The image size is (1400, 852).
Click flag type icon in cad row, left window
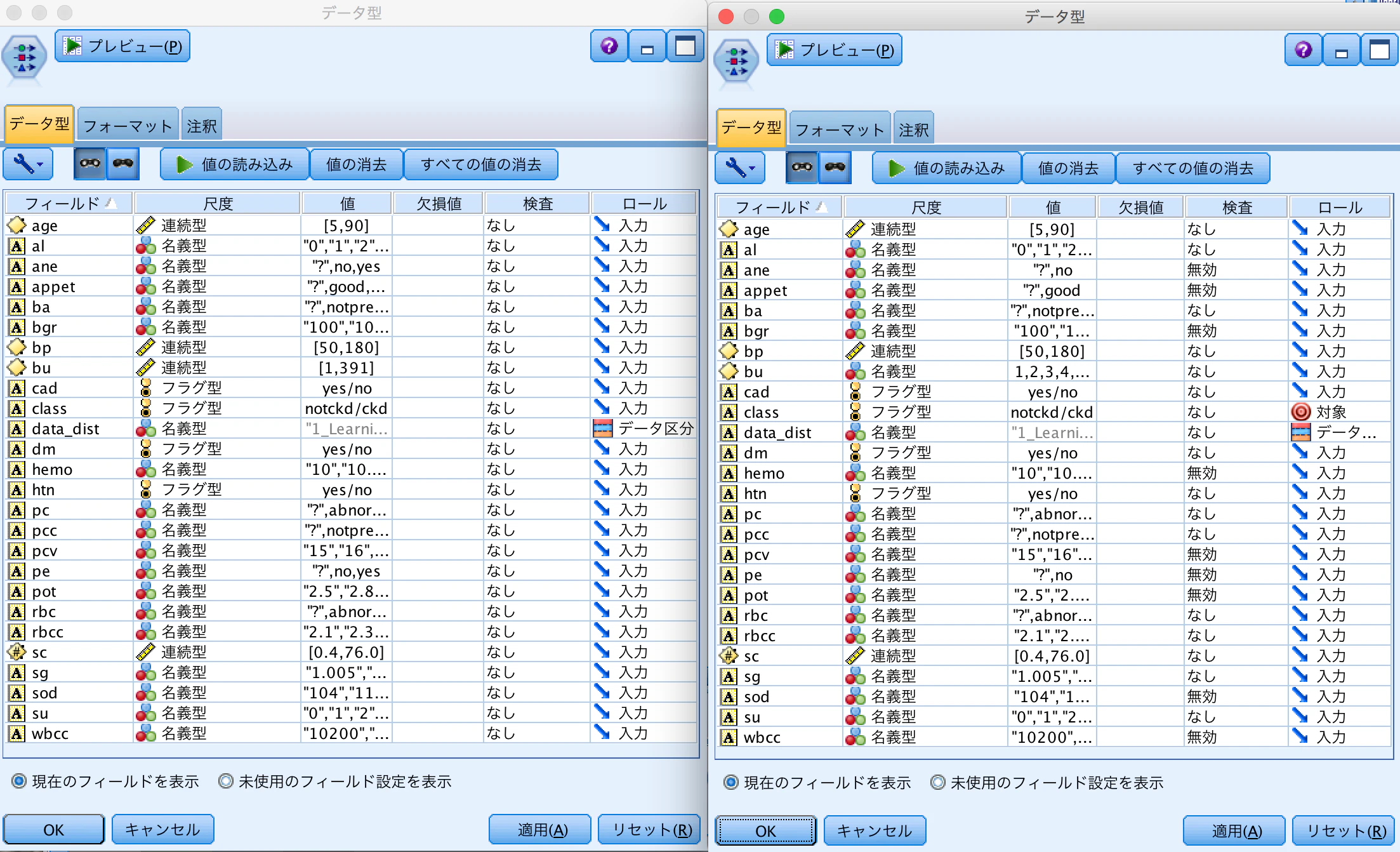pyautogui.click(x=146, y=388)
